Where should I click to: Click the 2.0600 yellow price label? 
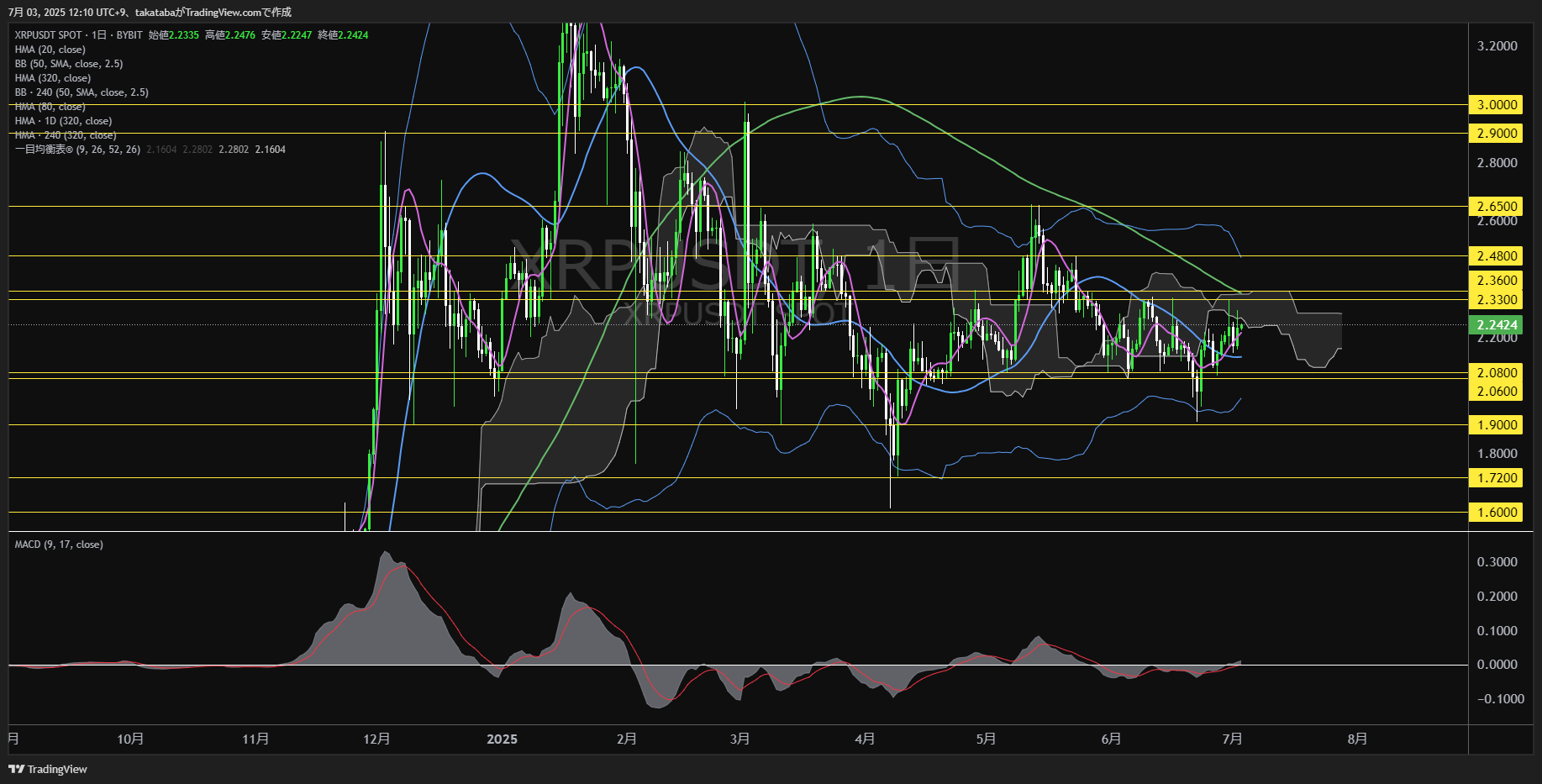click(1496, 392)
